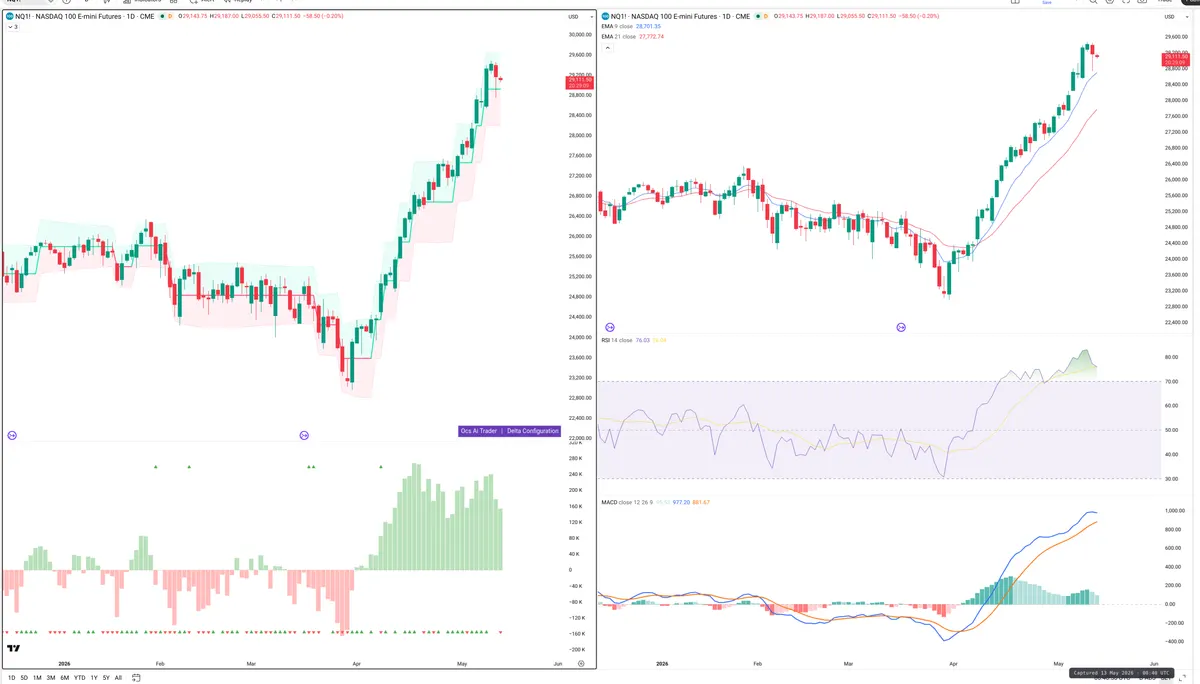Click the RSI 14 close legend
The height and width of the screenshot is (684, 1200).
point(634,340)
